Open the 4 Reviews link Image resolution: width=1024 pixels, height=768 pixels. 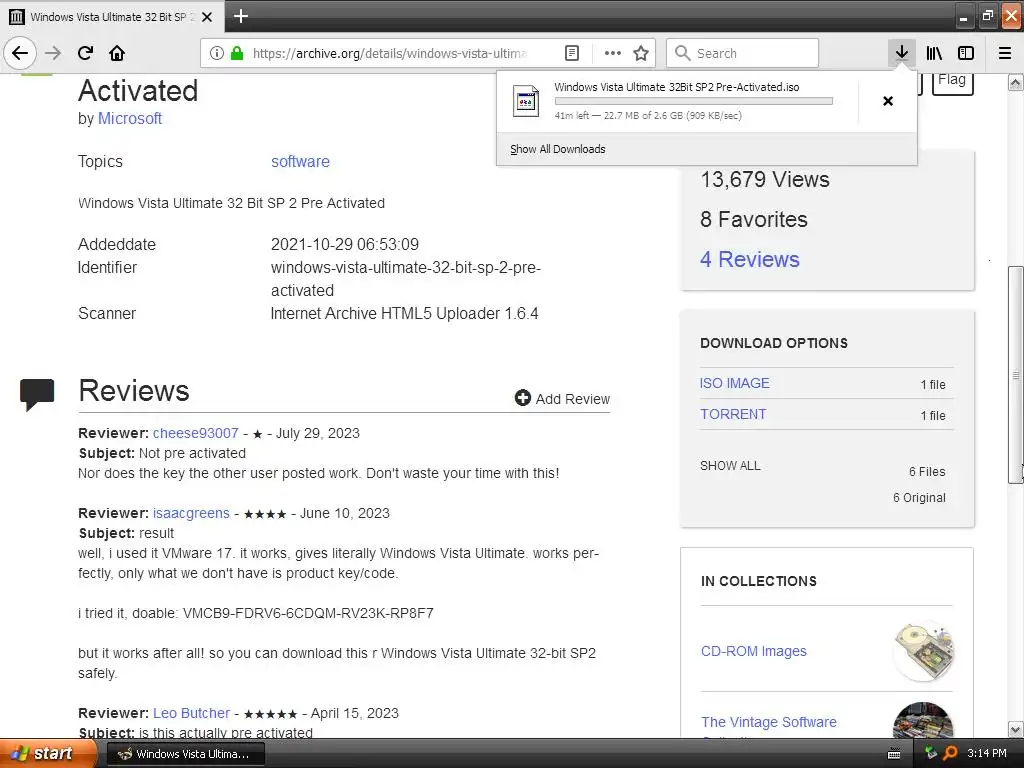[x=750, y=259]
